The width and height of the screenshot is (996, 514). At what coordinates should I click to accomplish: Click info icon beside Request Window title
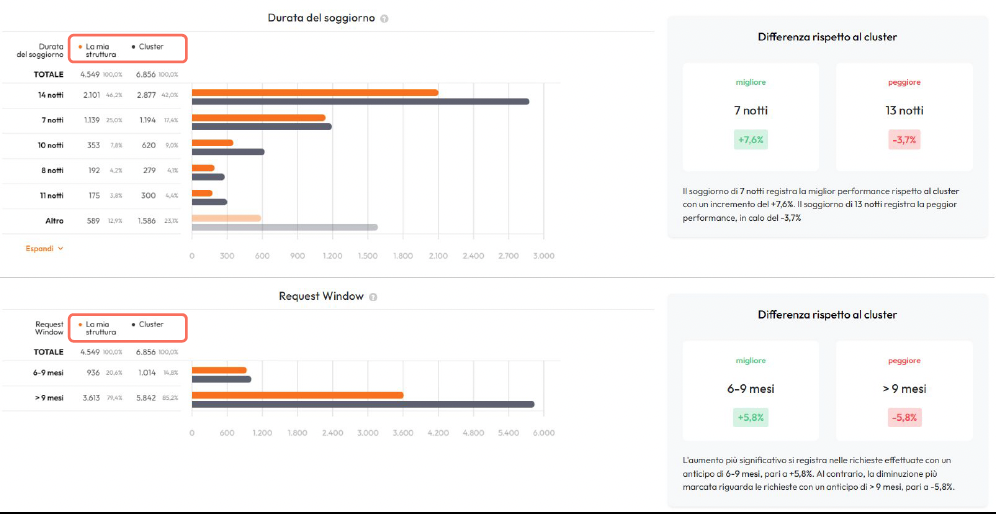(x=373, y=297)
